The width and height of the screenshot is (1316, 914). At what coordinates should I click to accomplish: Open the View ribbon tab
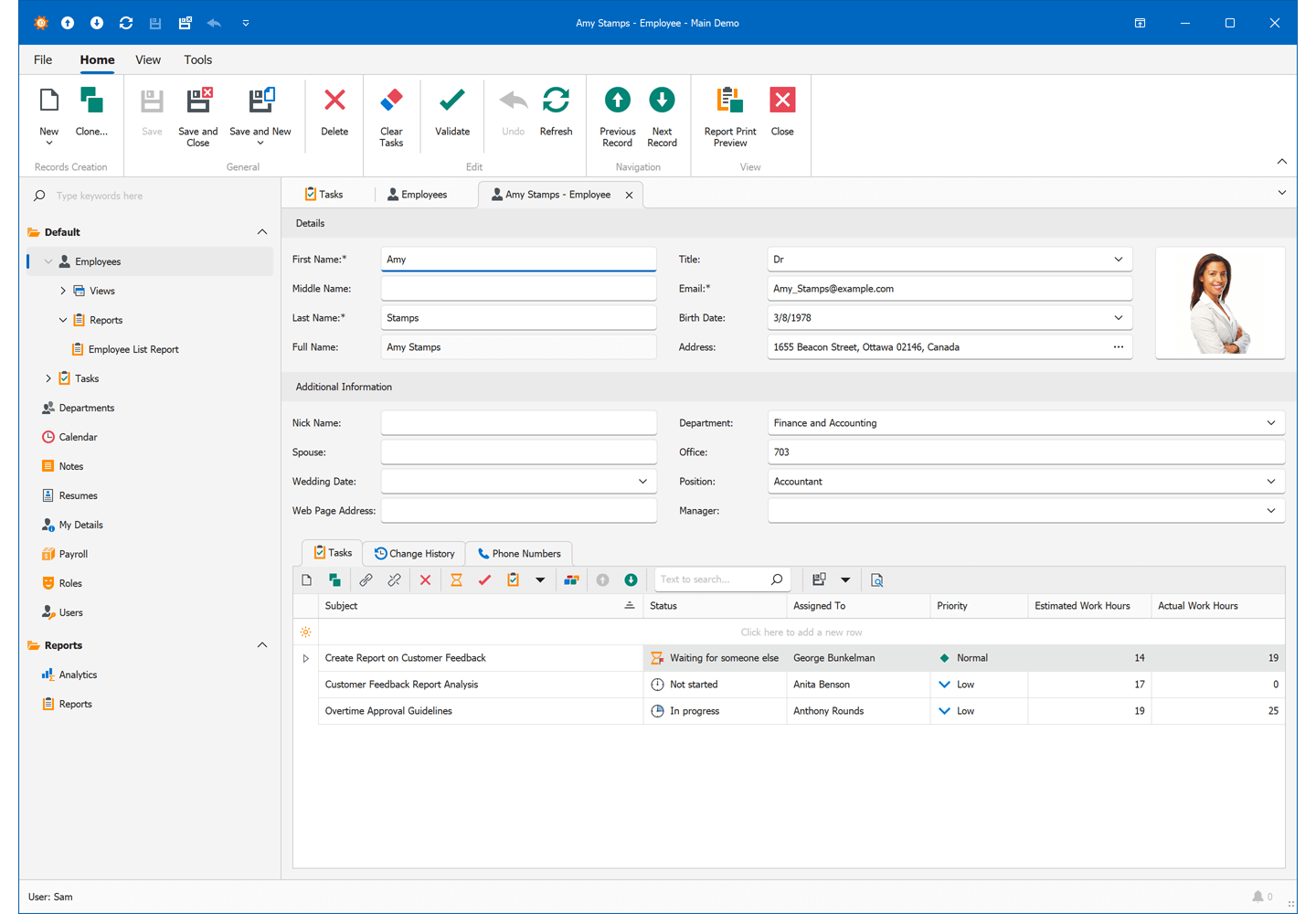tap(148, 60)
